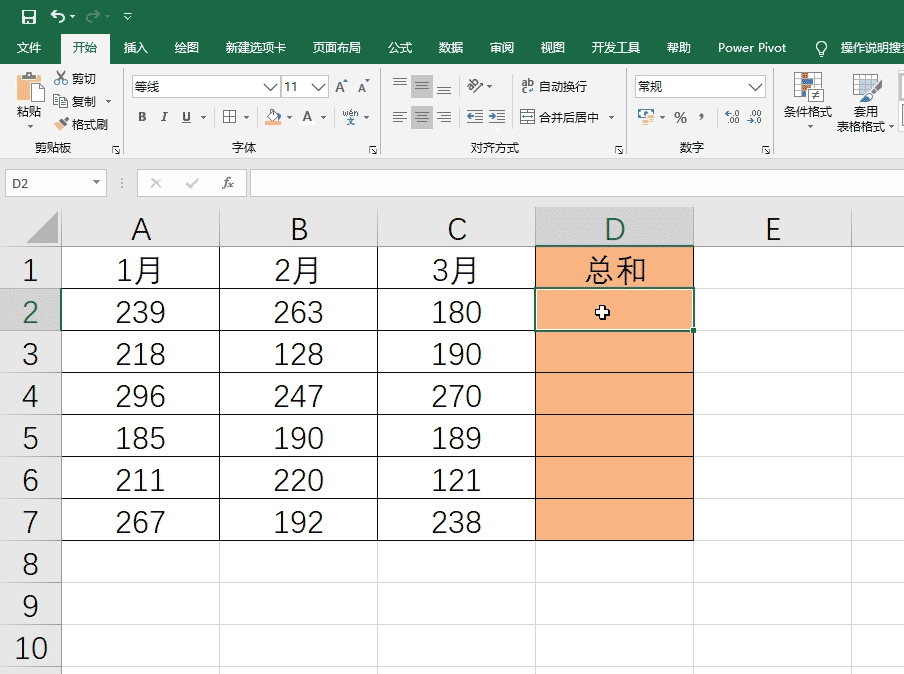Click the Undo arrow icon
Screen dimensions: 904x674
[57, 16]
